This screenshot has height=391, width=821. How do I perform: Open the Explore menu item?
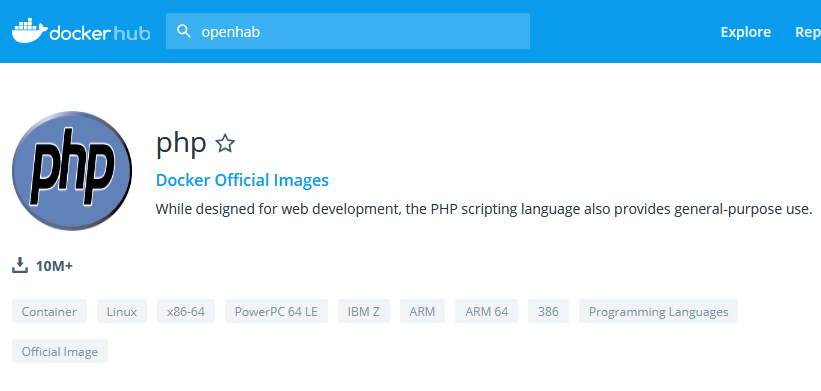[x=746, y=32]
